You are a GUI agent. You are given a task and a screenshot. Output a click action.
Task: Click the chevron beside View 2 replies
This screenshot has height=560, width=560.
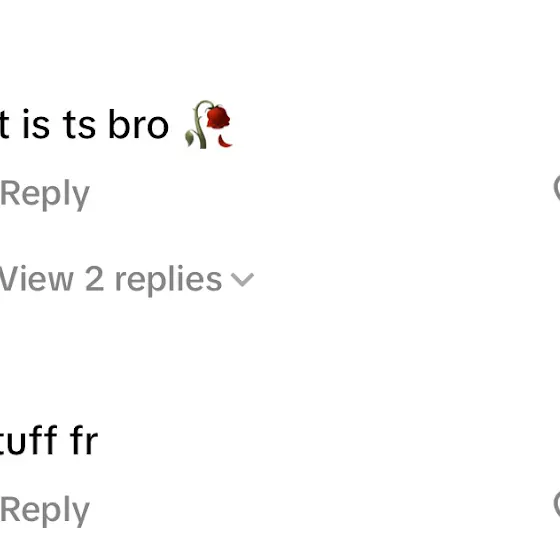pyautogui.click(x=242, y=279)
